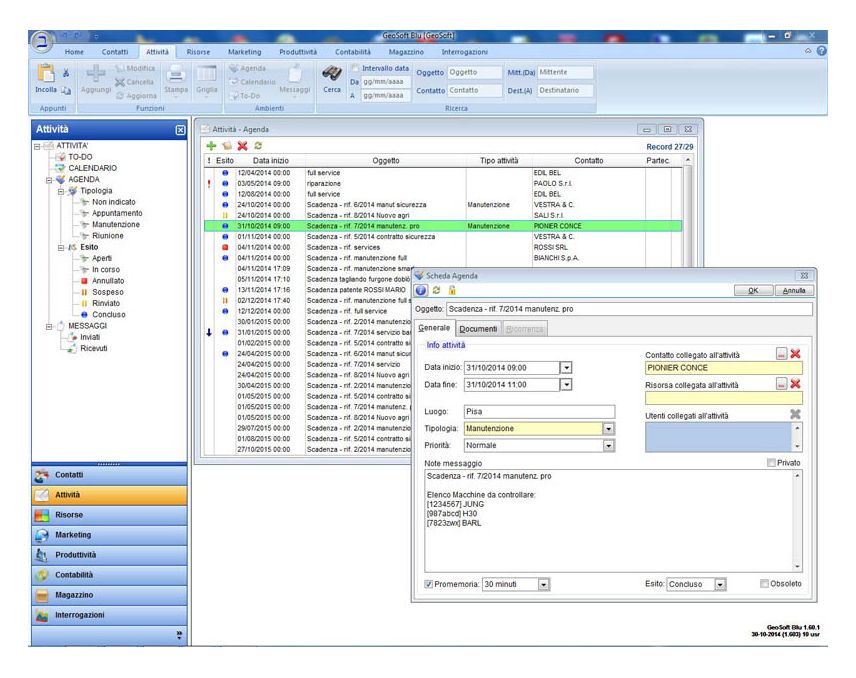Viewport: 856px width, 678px height.
Task: Select the Ricevuti tree item
Action: pyautogui.click(x=93, y=348)
